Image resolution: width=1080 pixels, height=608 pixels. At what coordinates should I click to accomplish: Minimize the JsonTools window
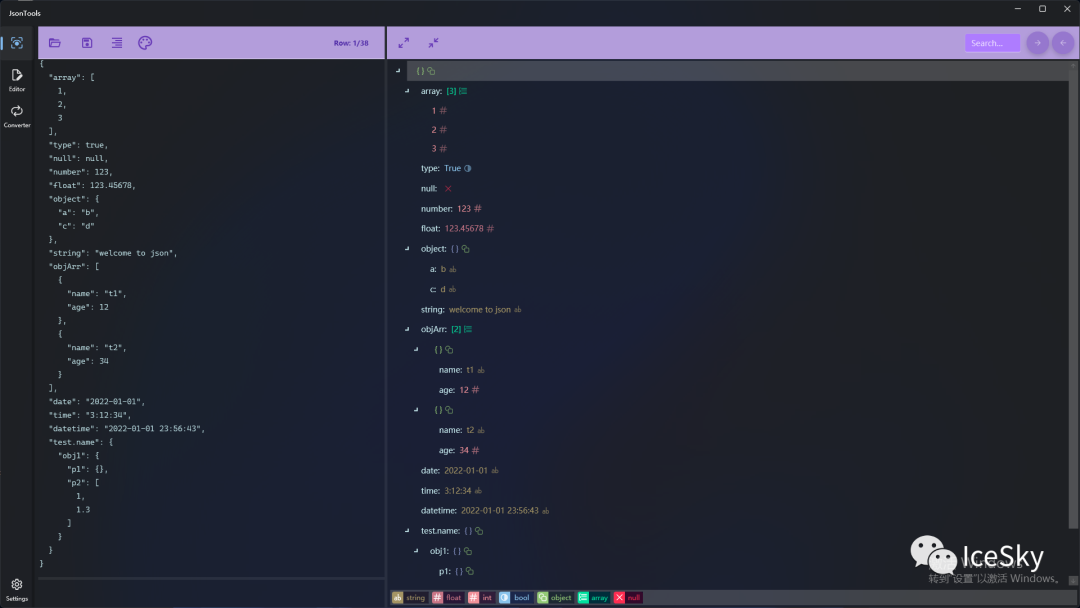click(1017, 9)
